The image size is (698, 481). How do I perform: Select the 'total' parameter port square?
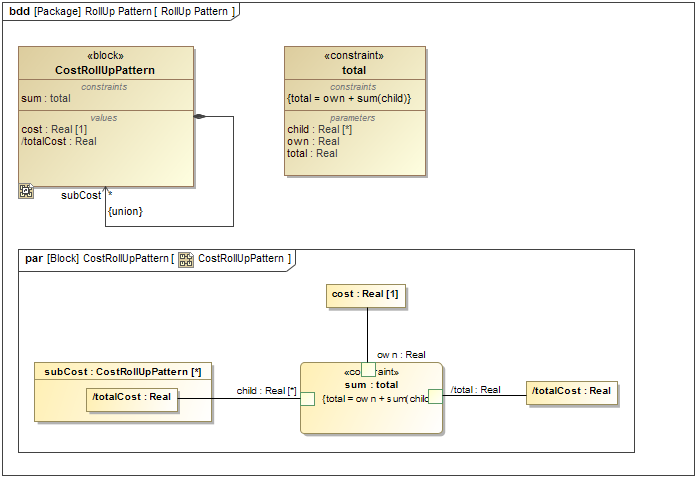(x=435, y=396)
